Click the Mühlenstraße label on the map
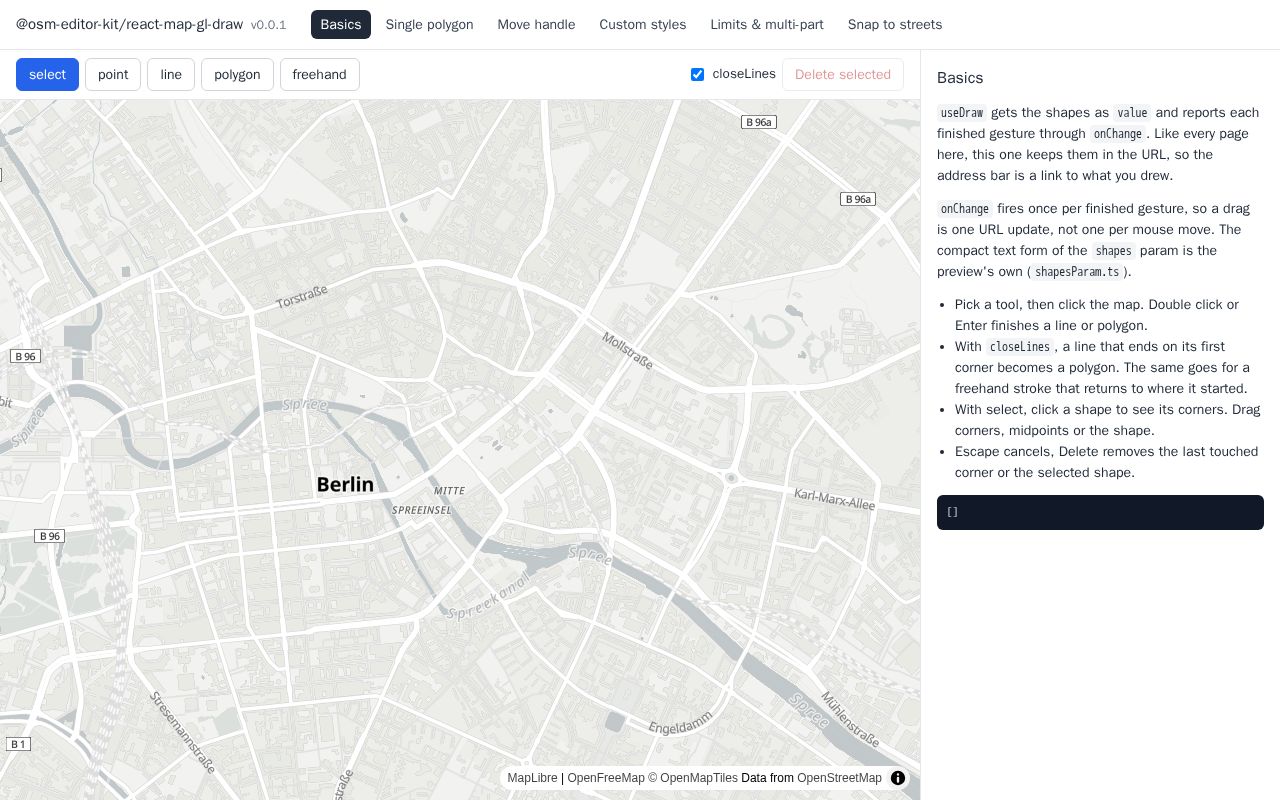The image size is (1280, 800). coord(850,719)
